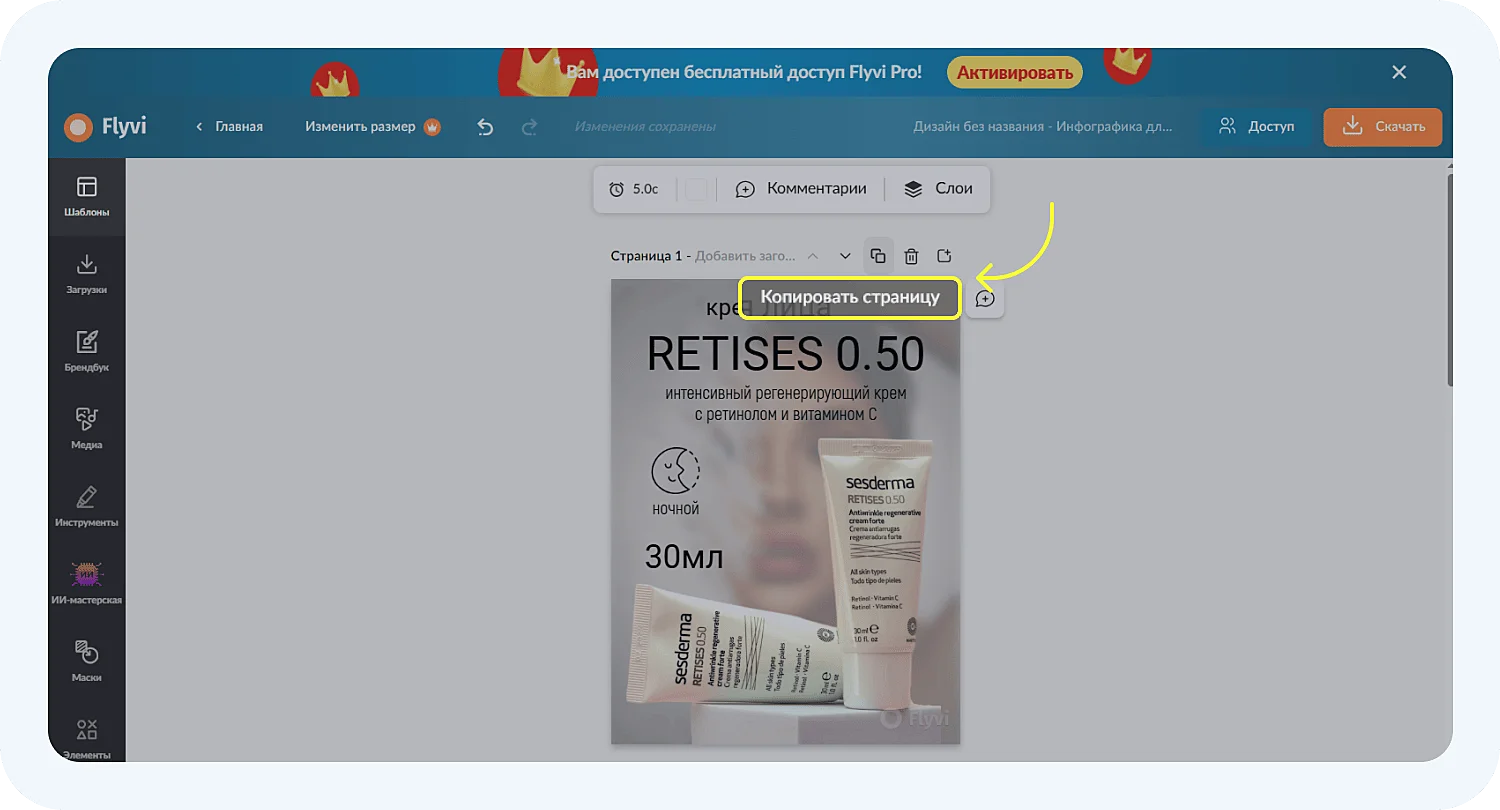Open the Элементы elements panel
The width and height of the screenshot is (1500, 810).
tap(87, 738)
